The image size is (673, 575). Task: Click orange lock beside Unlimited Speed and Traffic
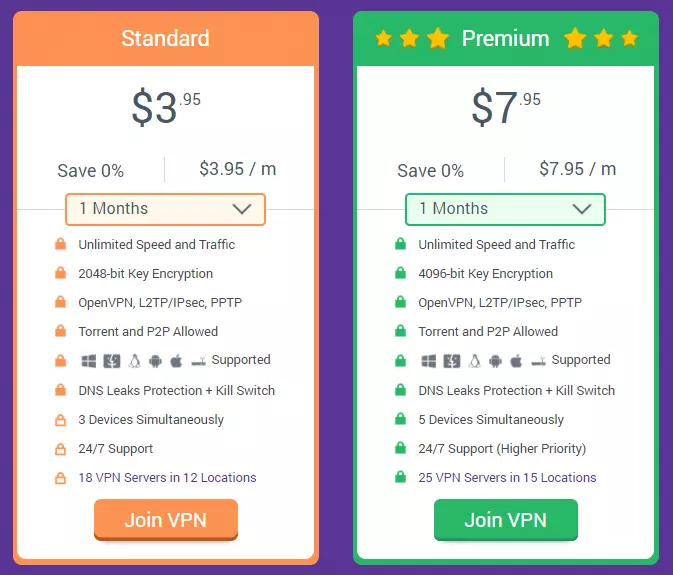point(60,245)
